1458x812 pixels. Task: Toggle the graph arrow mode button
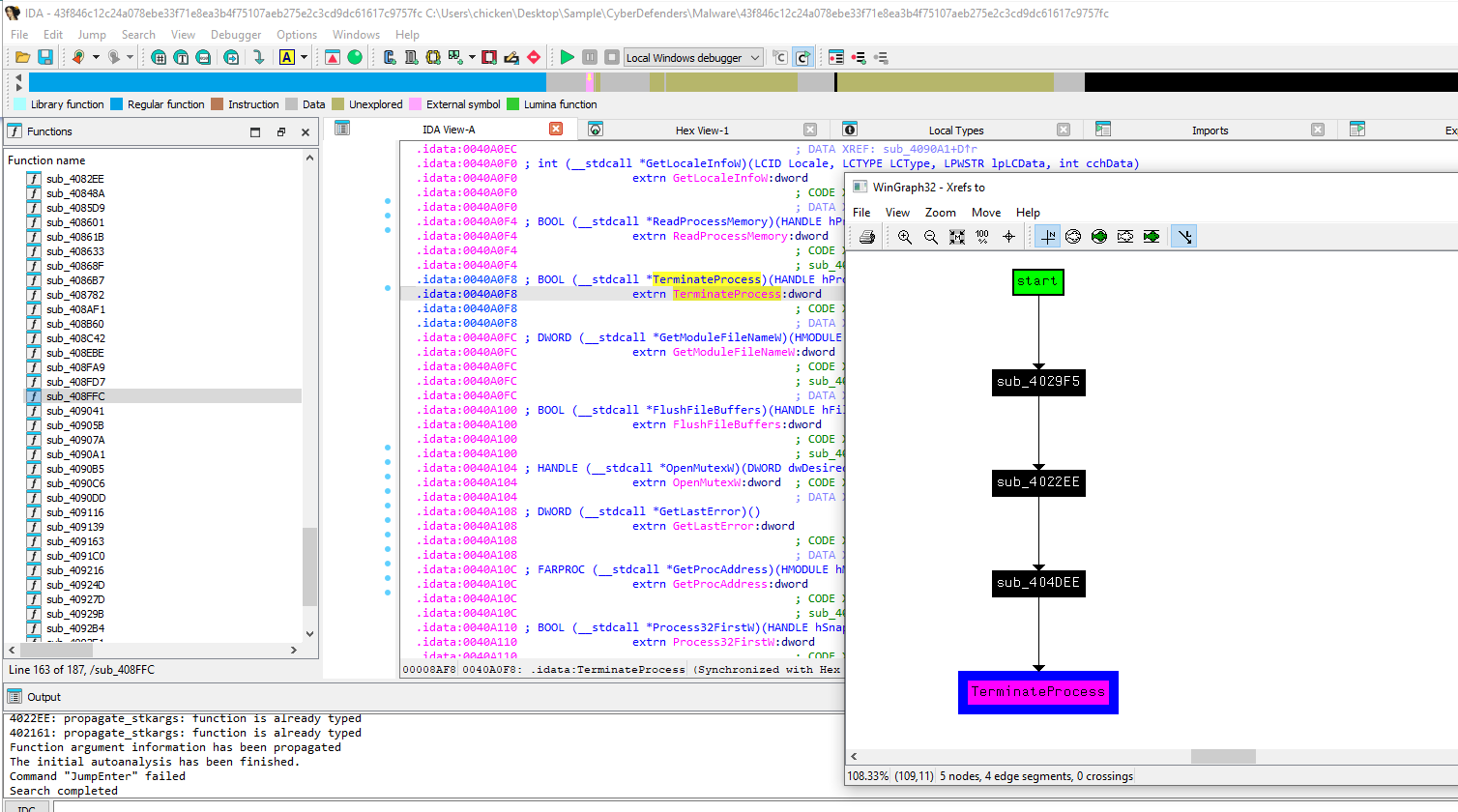click(1182, 237)
